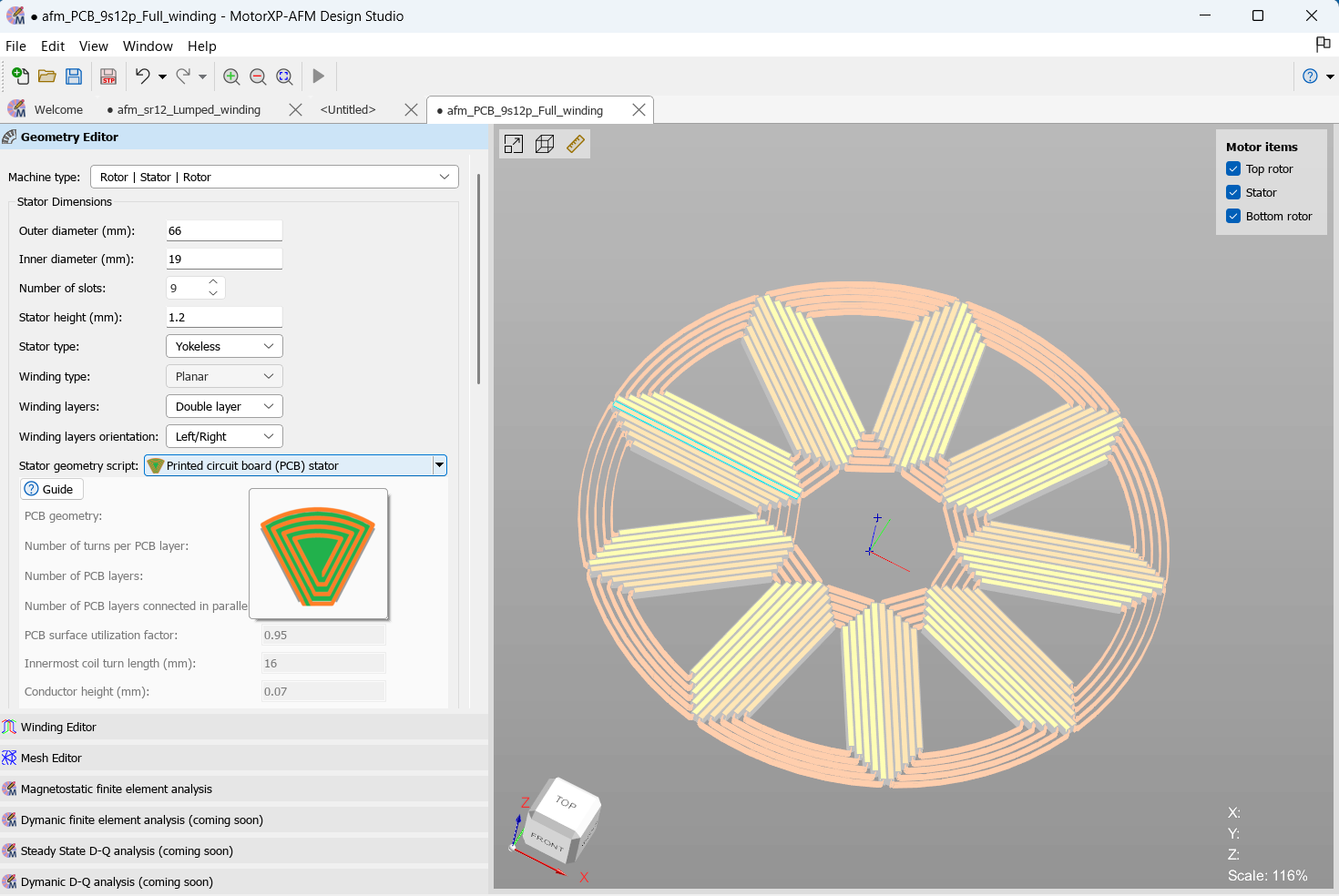Open the Help question-mark icon

tap(1309, 76)
